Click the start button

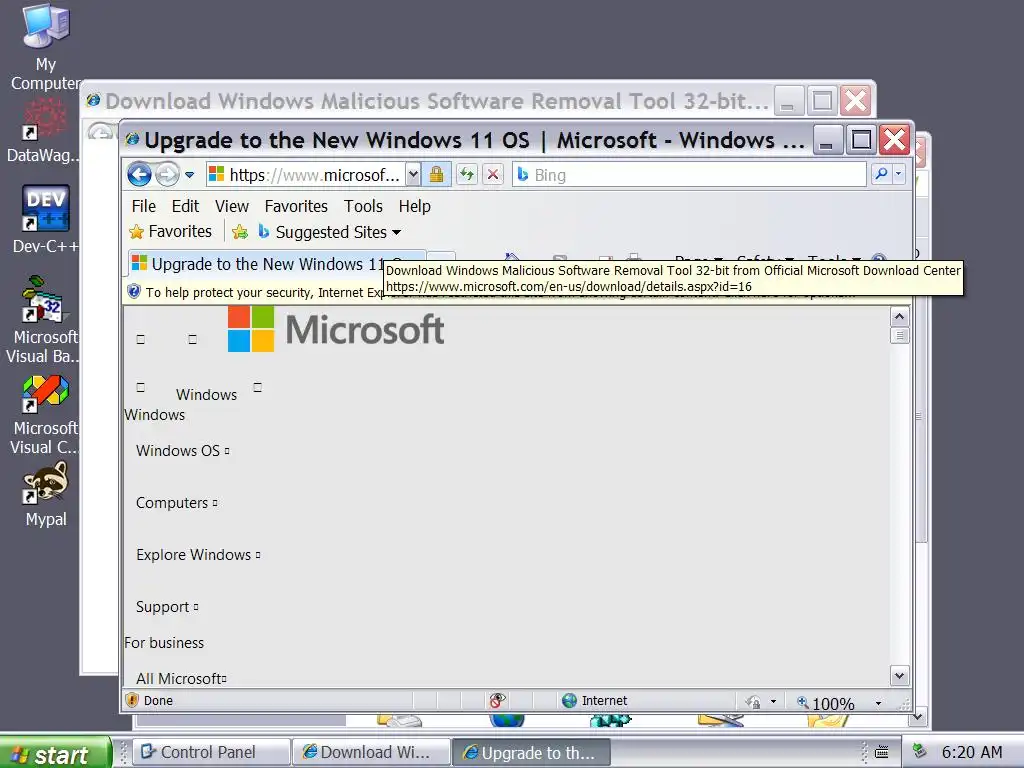55,752
